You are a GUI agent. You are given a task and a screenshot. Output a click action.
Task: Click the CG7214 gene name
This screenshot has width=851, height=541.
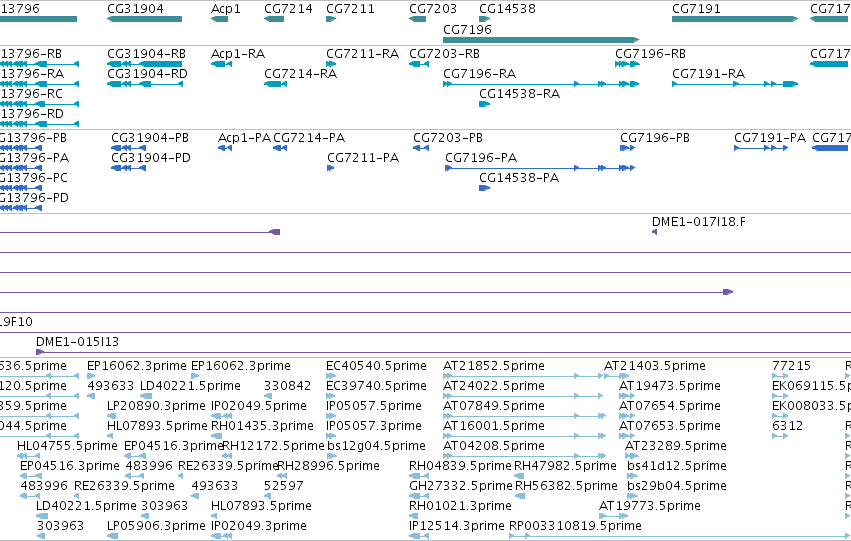point(288,9)
